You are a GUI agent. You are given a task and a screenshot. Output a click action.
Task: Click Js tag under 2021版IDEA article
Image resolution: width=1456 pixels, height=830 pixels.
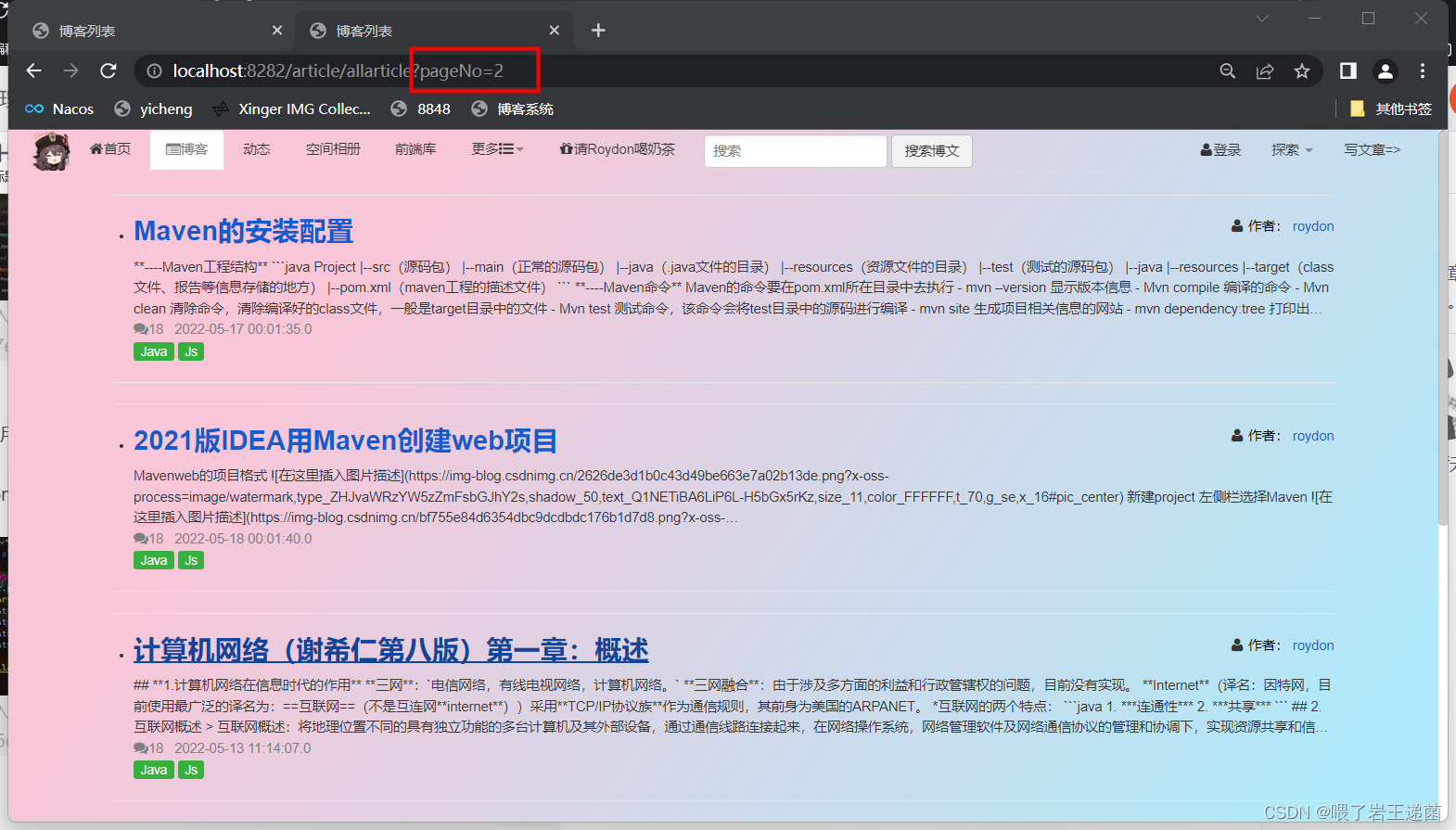point(191,560)
